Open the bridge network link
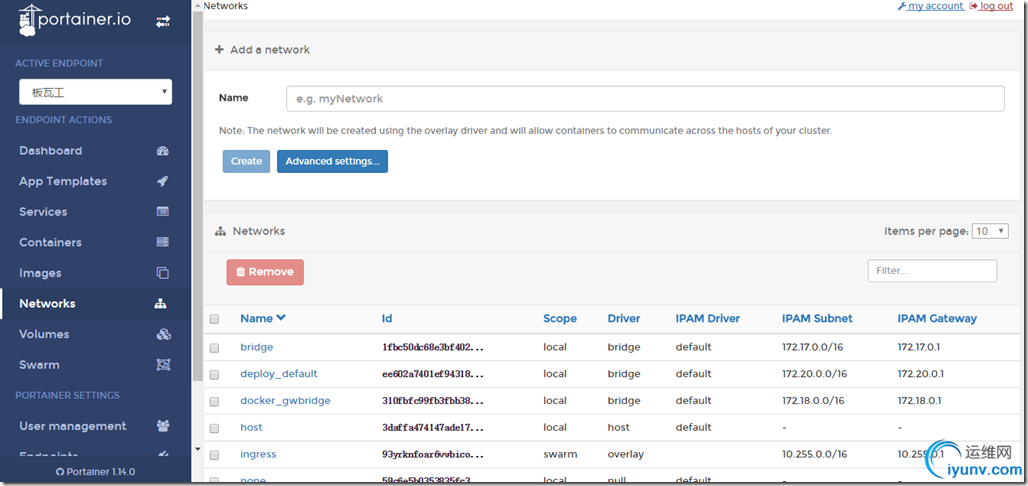 (x=256, y=347)
